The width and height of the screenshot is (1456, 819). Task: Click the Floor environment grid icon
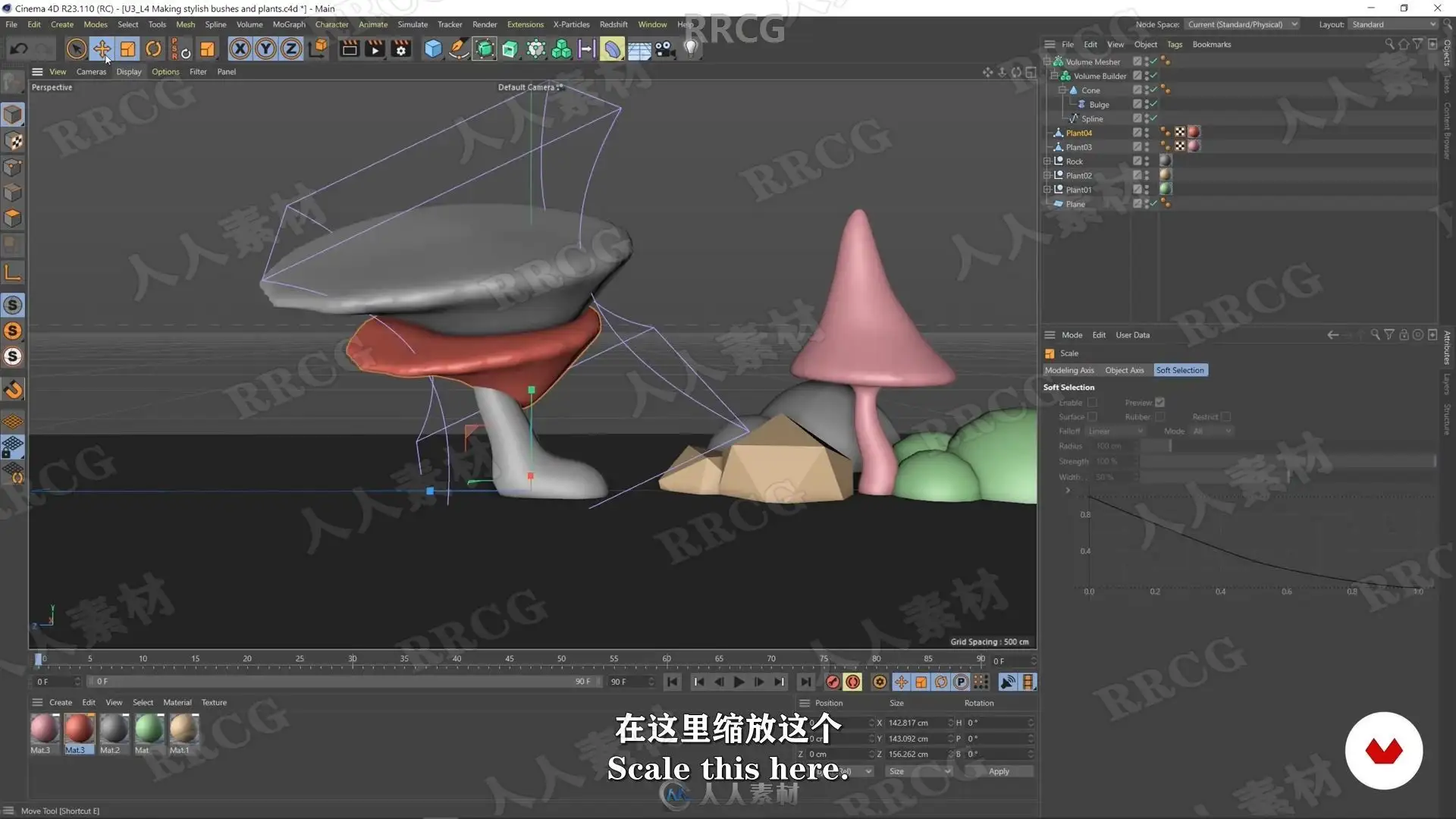[x=639, y=50]
